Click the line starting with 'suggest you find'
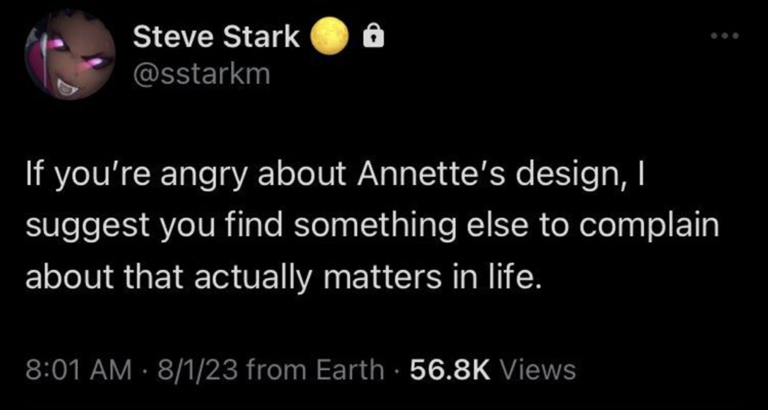Viewport: 768px width, 410px height. coord(370,227)
